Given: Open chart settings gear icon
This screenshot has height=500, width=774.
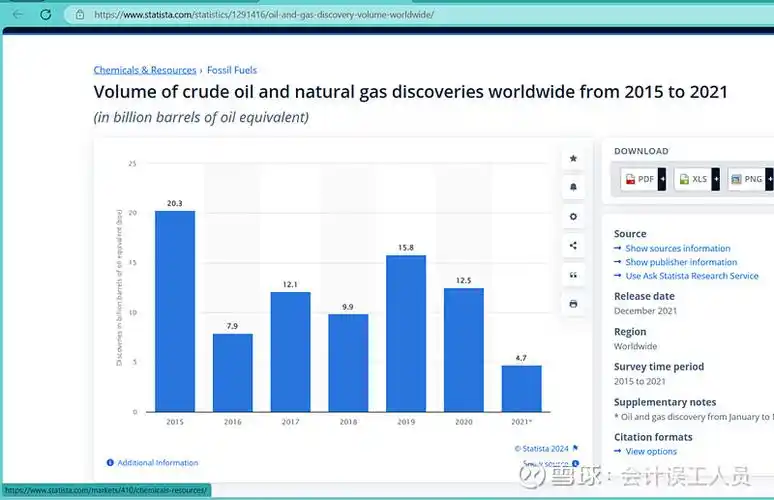Looking at the screenshot, I should [x=573, y=216].
